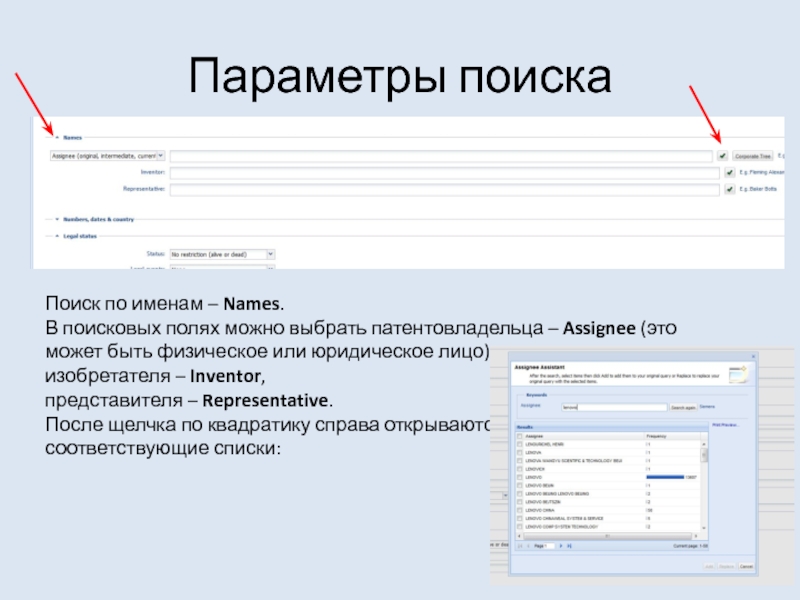Click Search again button
Screen dimensions: 800x600
click(x=683, y=408)
